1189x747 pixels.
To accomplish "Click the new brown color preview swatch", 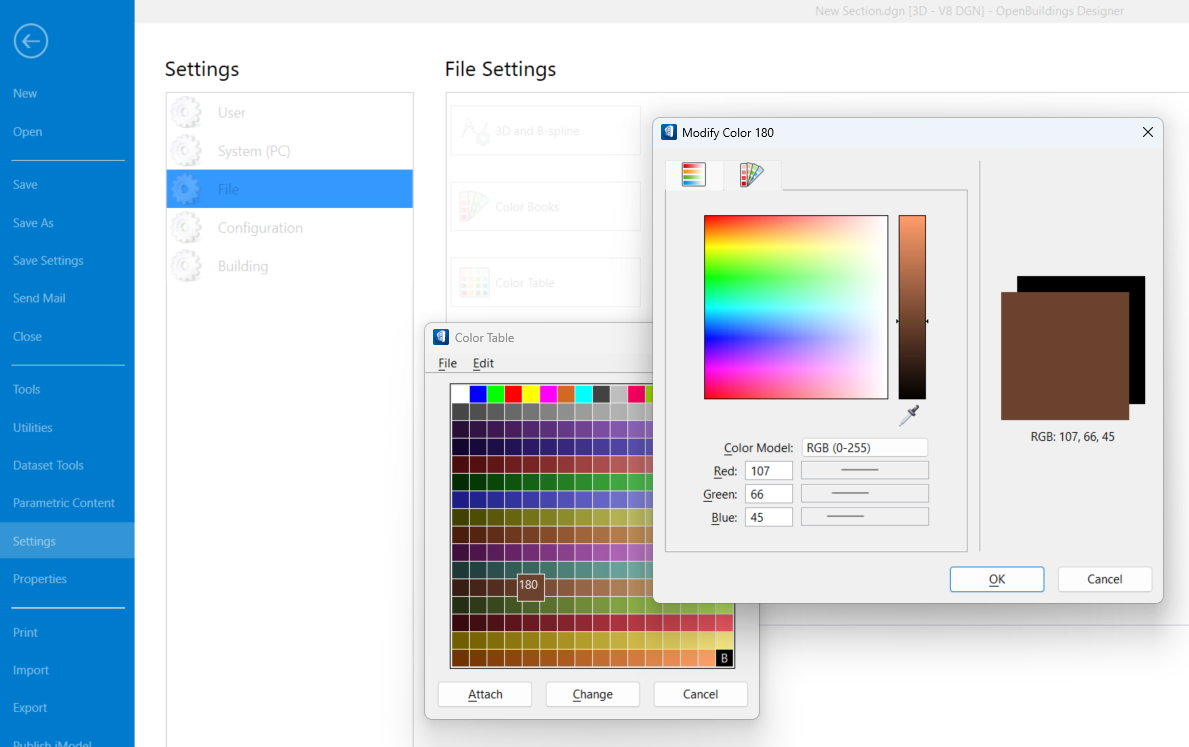I will 1065,356.
